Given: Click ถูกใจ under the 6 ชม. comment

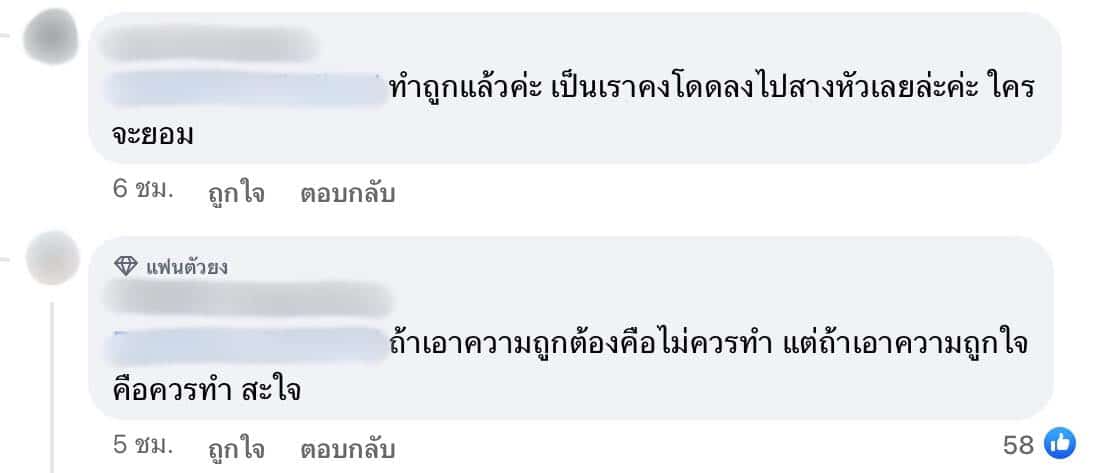Looking at the screenshot, I should pyautogui.click(x=237, y=193).
